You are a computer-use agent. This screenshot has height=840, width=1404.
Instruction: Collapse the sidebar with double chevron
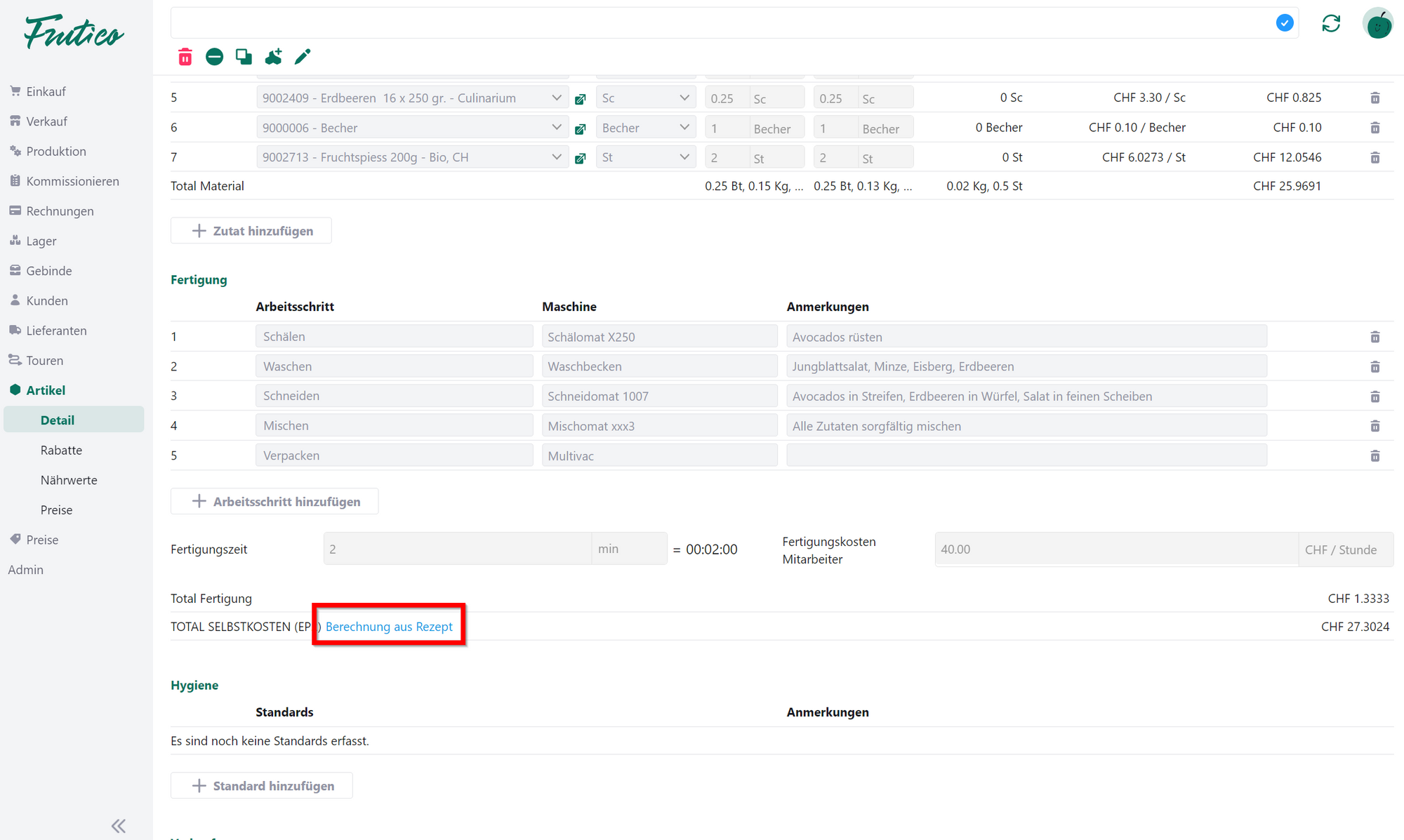[x=119, y=826]
